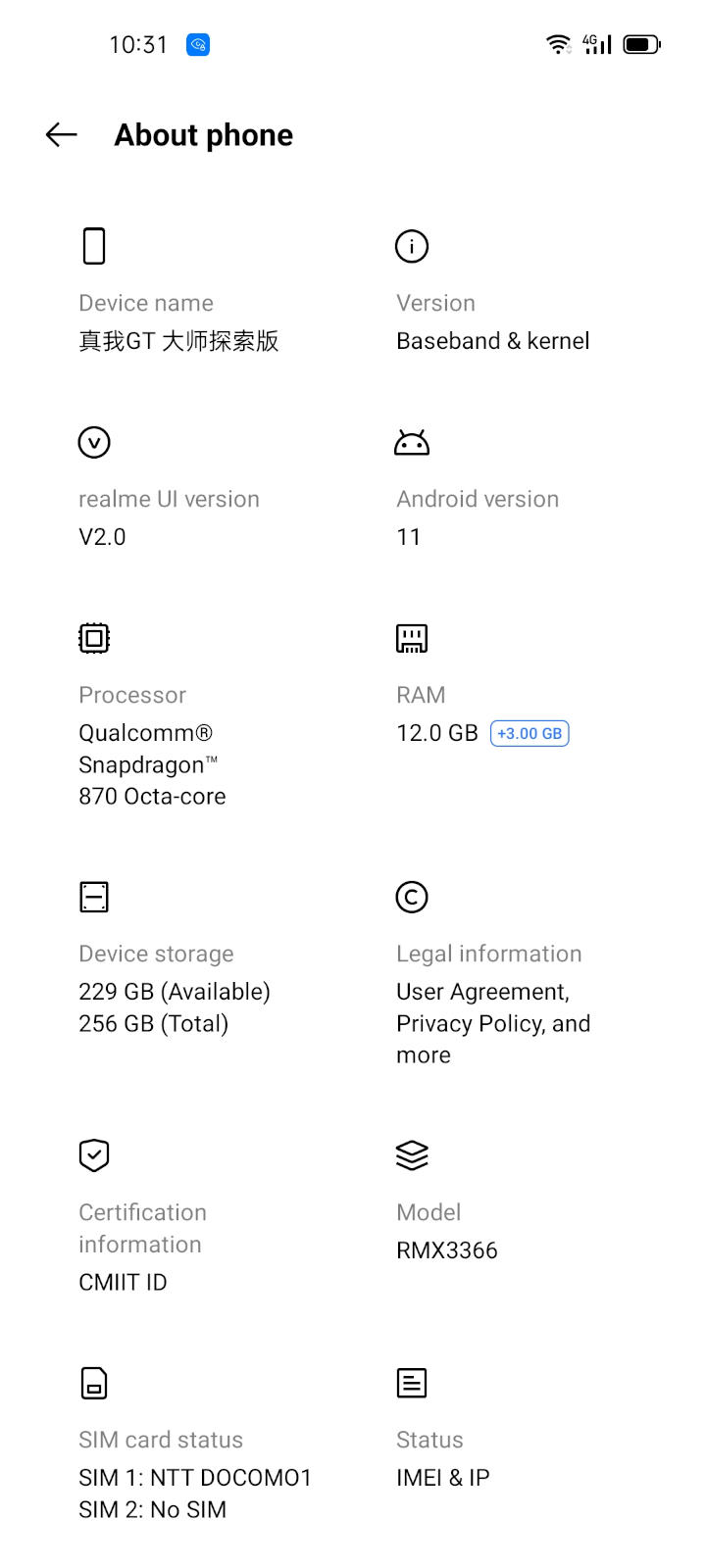
Task: Open SIM 1: NTT DOCOMO1 status
Action: [x=194, y=1478]
